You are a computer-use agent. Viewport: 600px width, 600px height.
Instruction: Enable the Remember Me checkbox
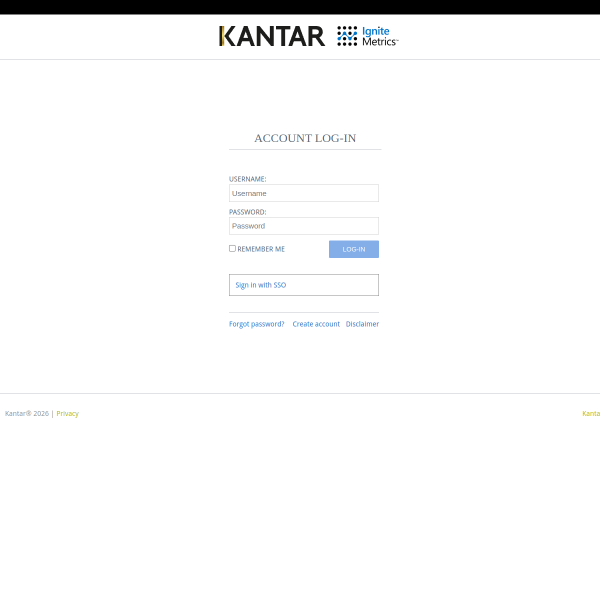click(232, 248)
